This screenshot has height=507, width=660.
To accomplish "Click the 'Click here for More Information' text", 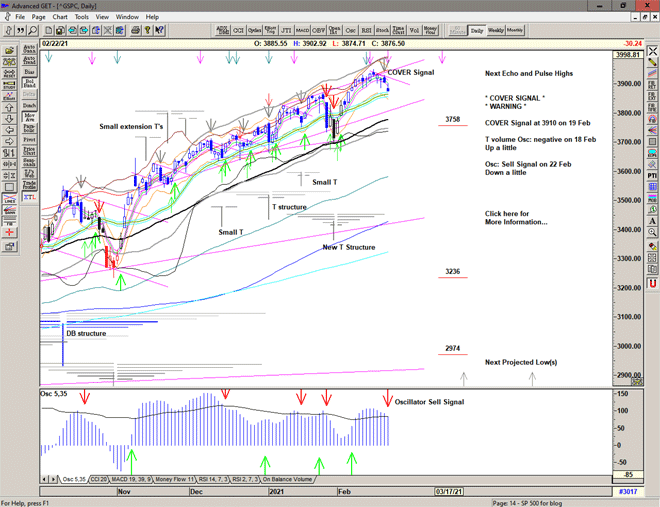I will pos(515,218).
